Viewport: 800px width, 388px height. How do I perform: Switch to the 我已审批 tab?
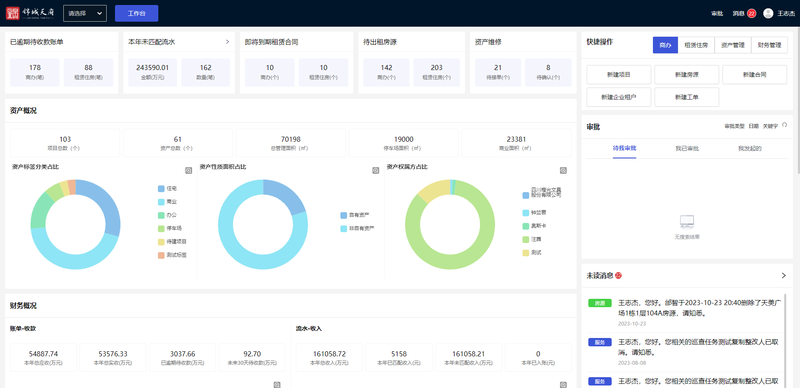coord(687,149)
